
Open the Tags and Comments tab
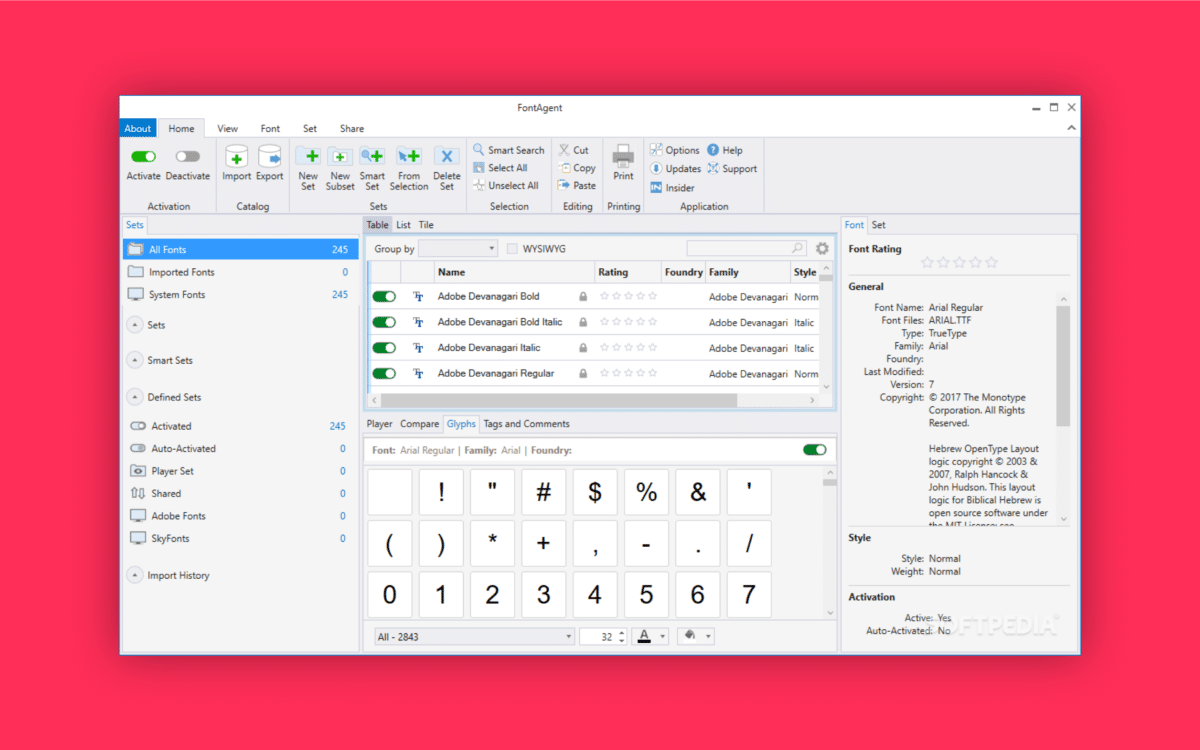526,424
